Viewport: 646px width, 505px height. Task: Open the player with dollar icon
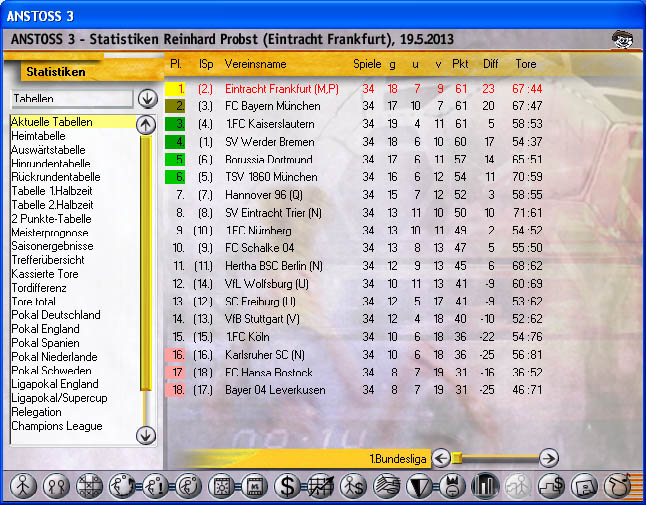coord(353,486)
